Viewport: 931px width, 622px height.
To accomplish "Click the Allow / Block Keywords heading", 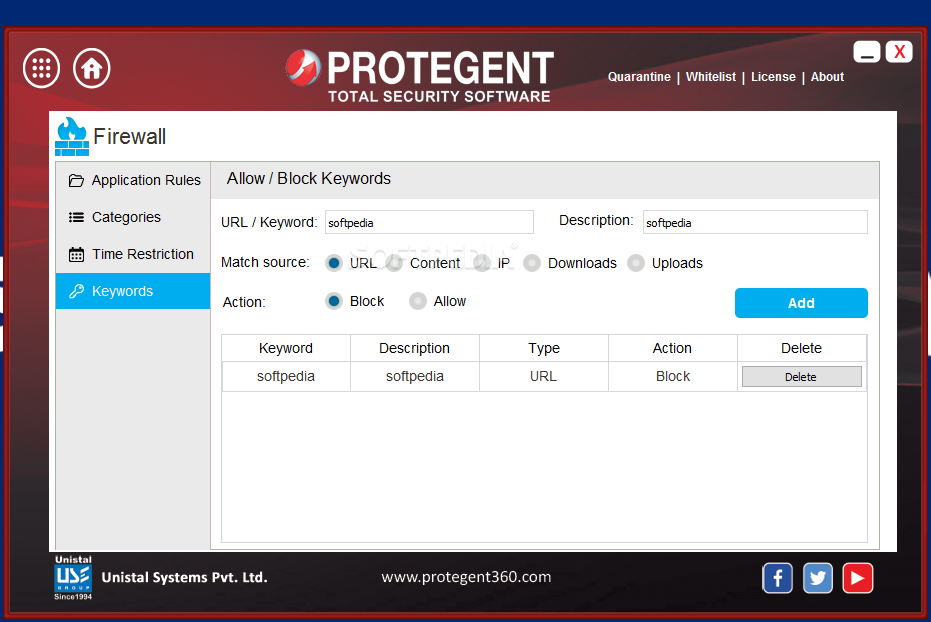I will (x=309, y=179).
